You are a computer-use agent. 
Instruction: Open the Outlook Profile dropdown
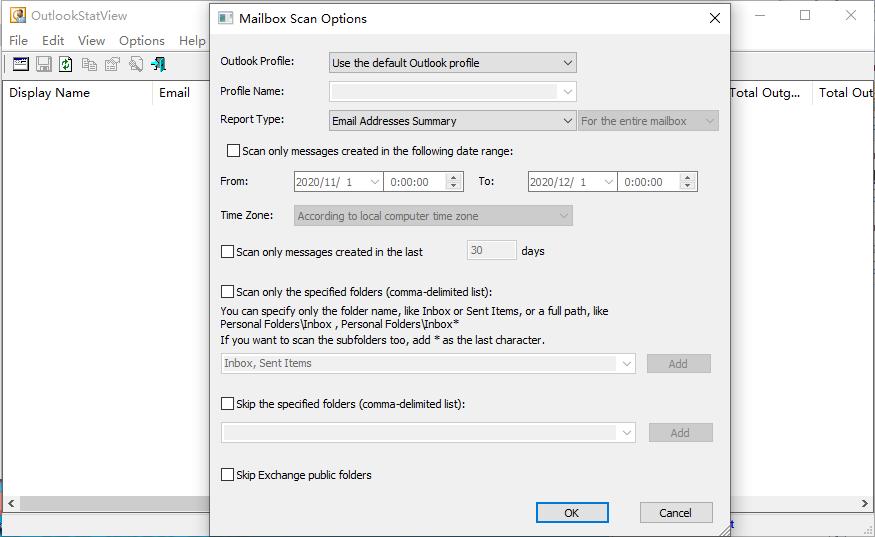453,63
